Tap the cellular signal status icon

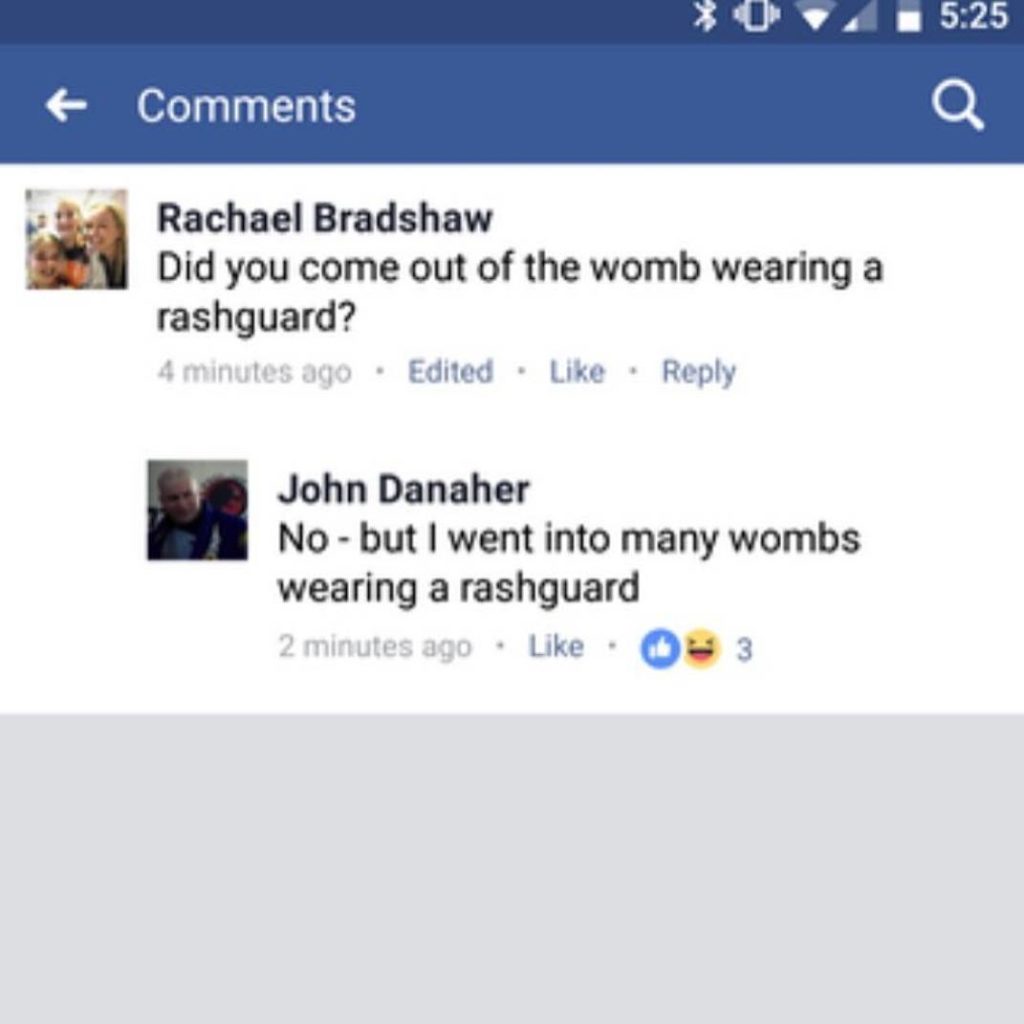click(x=860, y=17)
